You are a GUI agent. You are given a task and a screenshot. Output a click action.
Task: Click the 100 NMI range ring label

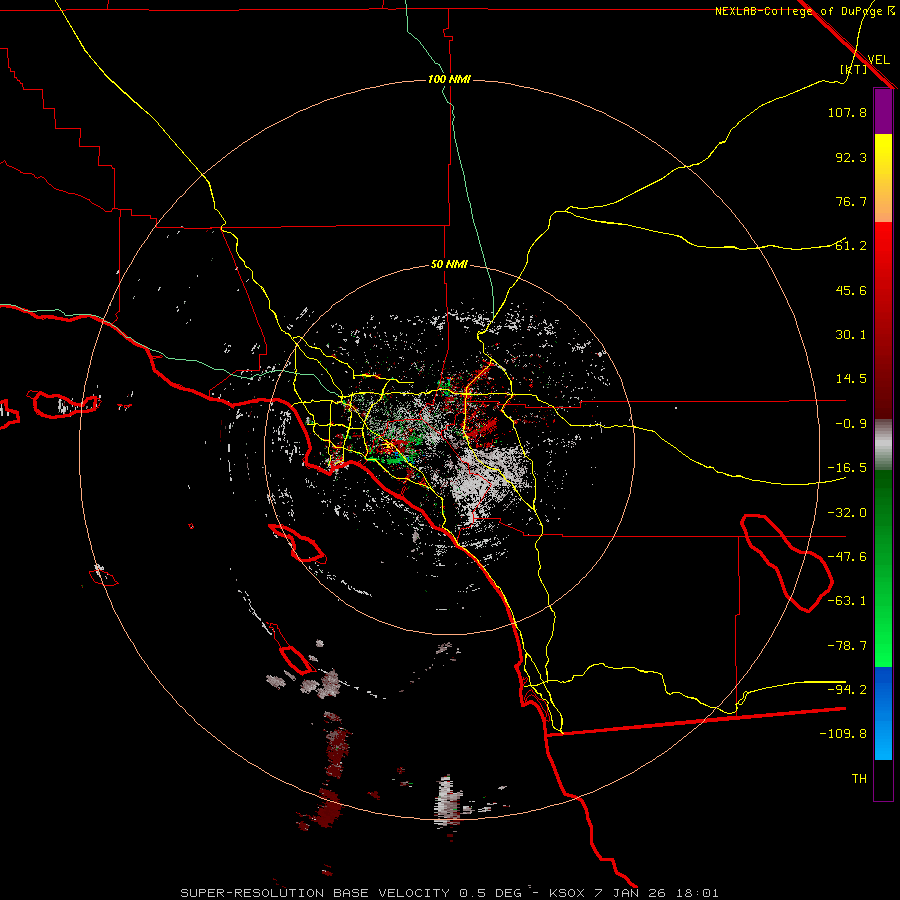click(x=449, y=79)
